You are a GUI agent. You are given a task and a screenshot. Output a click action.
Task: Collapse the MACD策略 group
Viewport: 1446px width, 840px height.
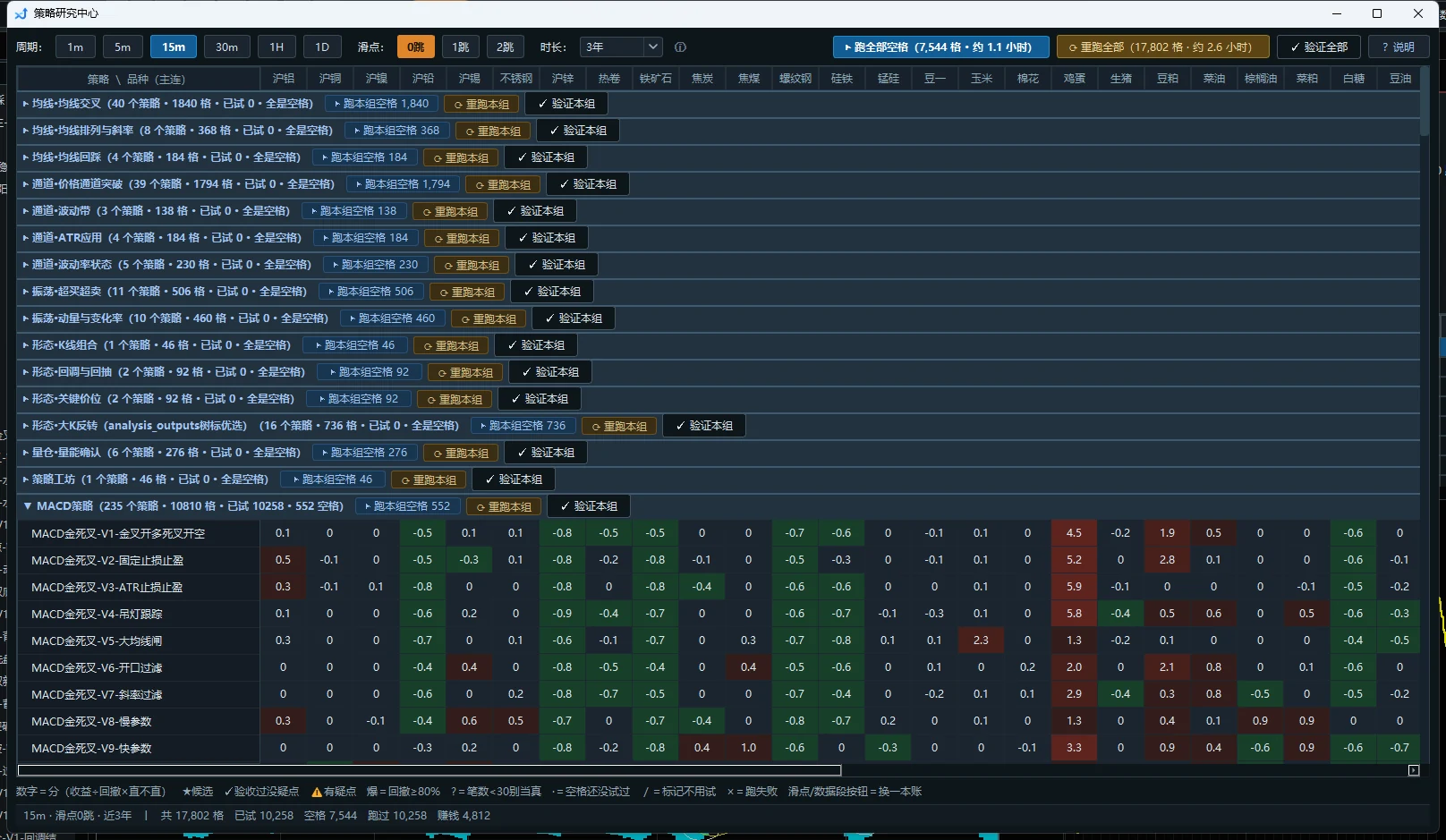click(x=28, y=506)
